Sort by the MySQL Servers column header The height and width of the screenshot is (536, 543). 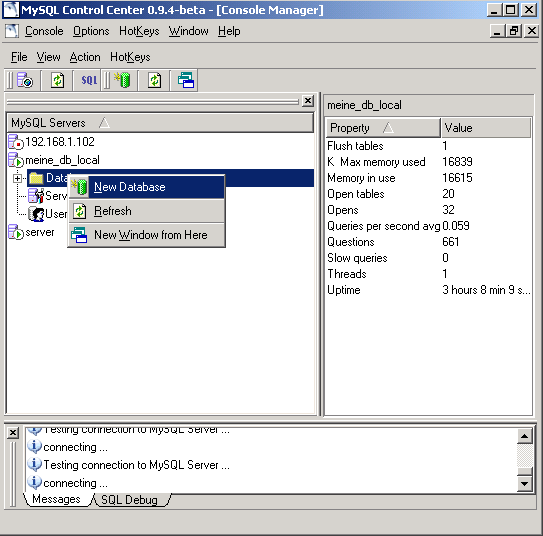[x=161, y=123]
